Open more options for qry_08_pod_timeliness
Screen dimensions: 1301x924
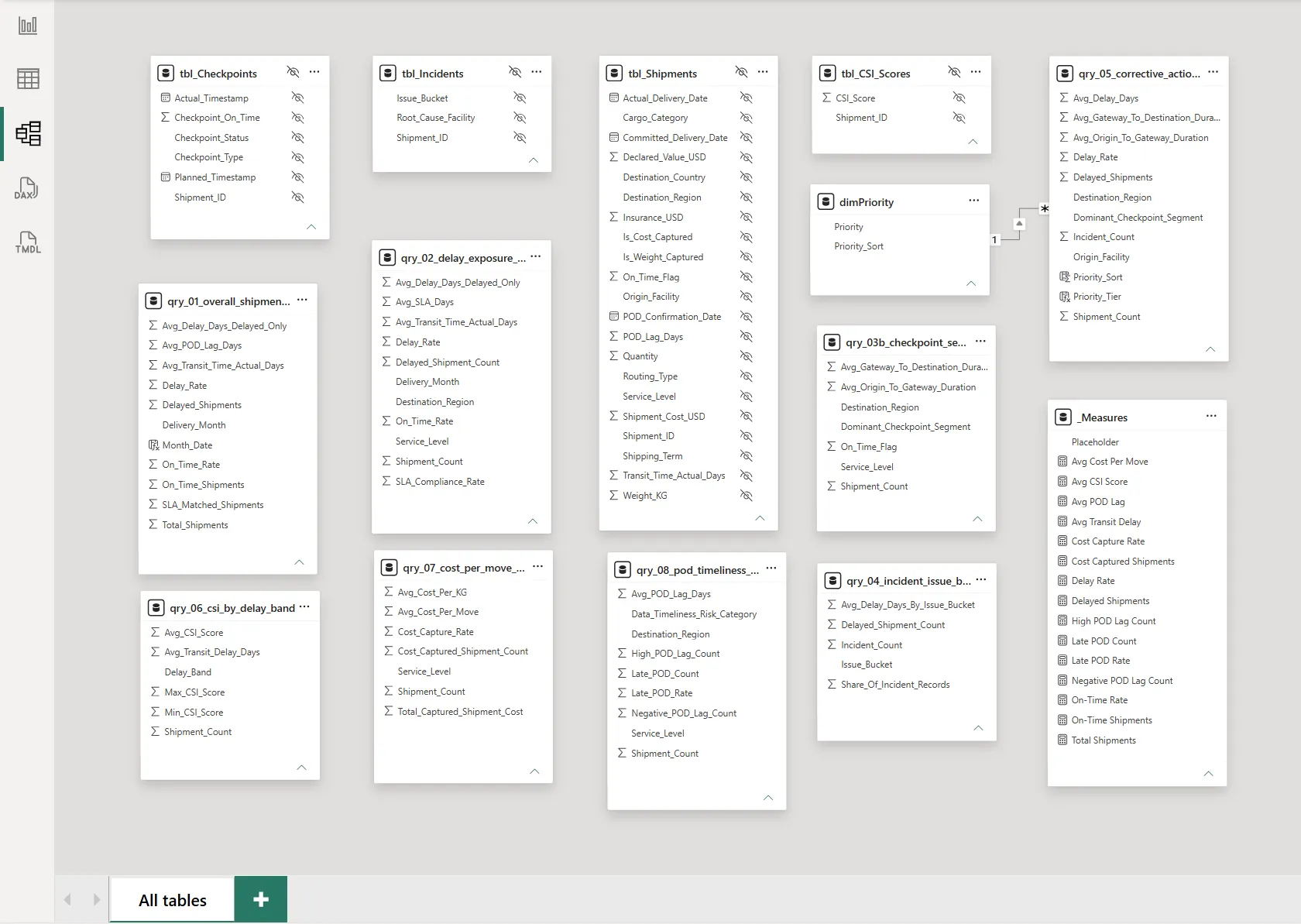click(771, 568)
